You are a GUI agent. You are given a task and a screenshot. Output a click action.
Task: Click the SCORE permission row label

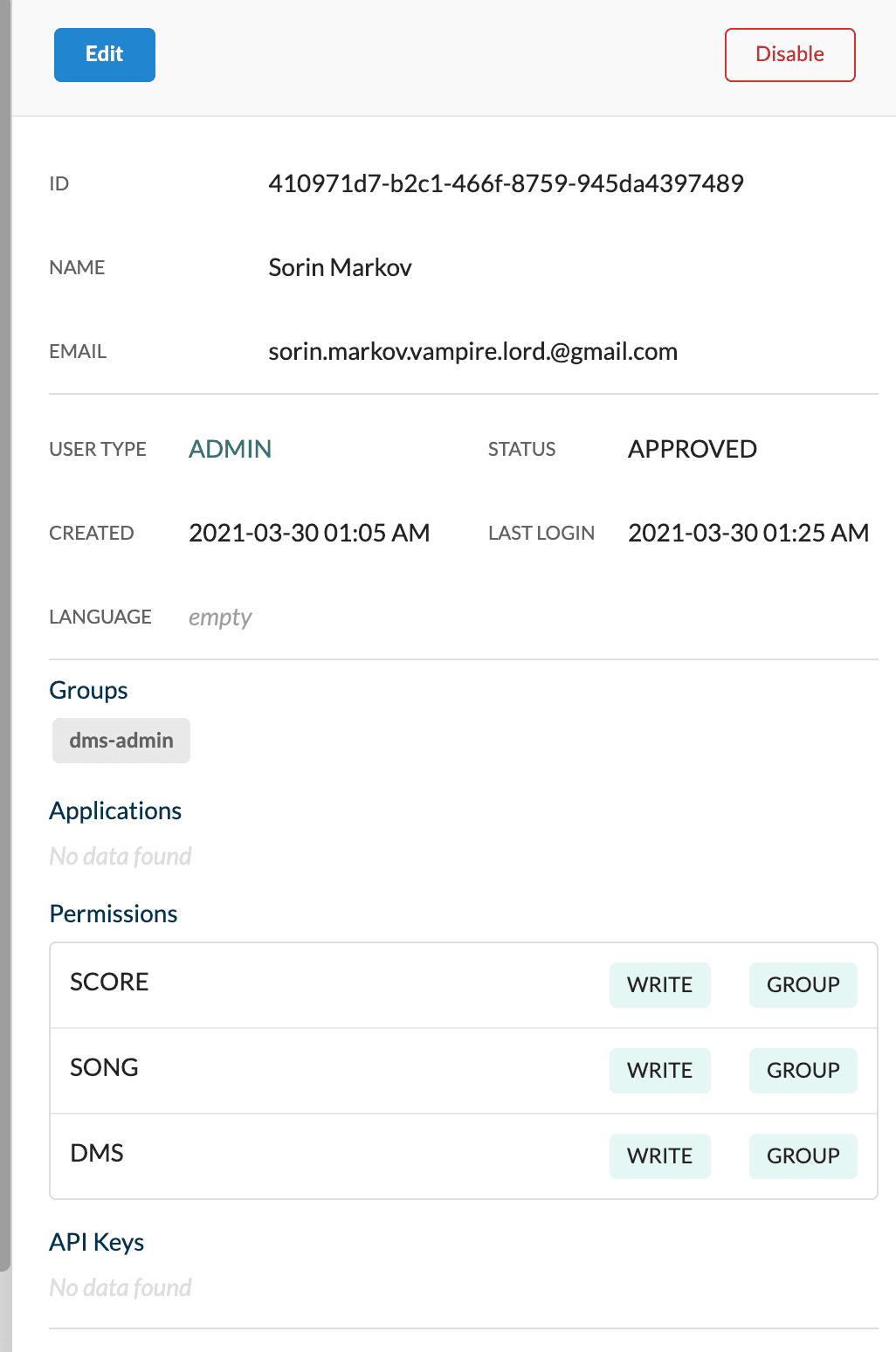point(109,982)
